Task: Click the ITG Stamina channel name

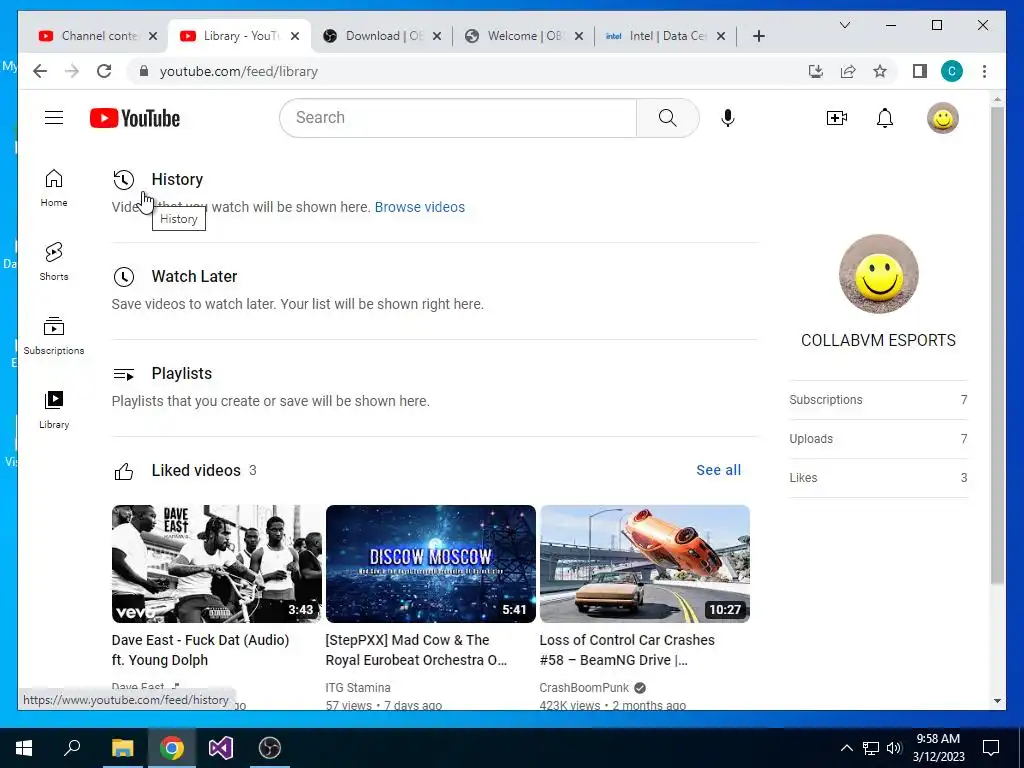Action: click(358, 688)
